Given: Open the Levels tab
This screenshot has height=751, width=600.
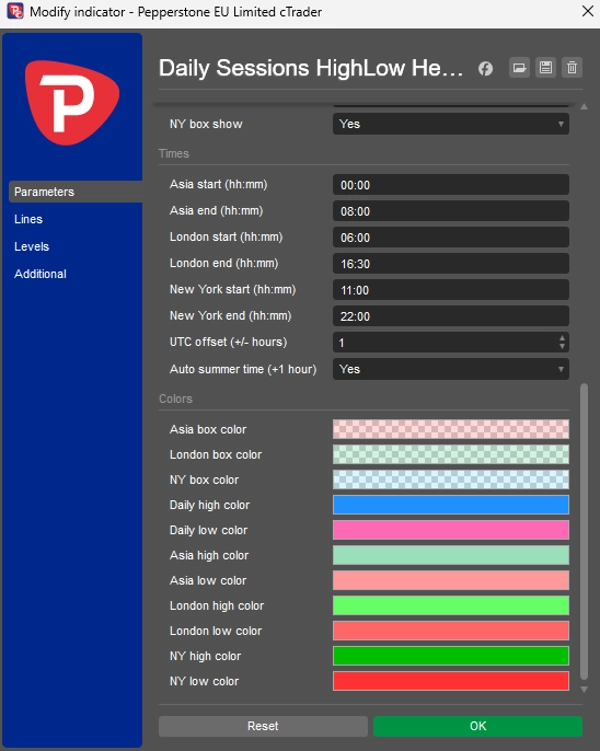Looking at the screenshot, I should tap(31, 246).
